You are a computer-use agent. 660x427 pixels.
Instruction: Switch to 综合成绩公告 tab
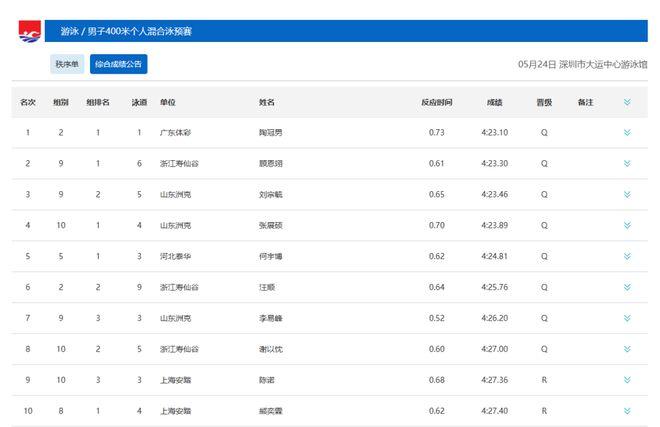click(x=118, y=64)
